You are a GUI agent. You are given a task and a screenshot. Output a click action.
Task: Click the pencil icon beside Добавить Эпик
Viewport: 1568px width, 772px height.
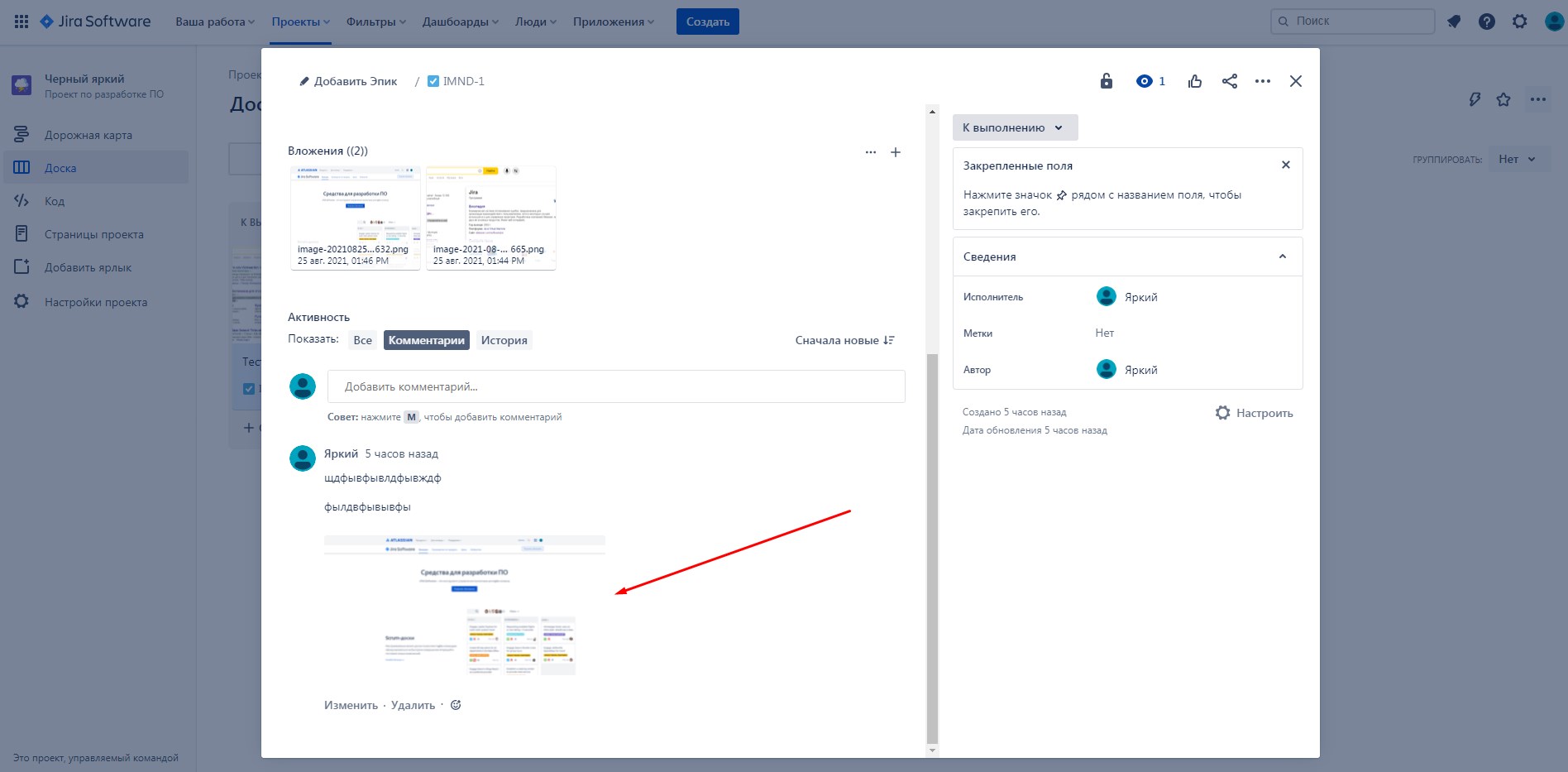(x=304, y=81)
